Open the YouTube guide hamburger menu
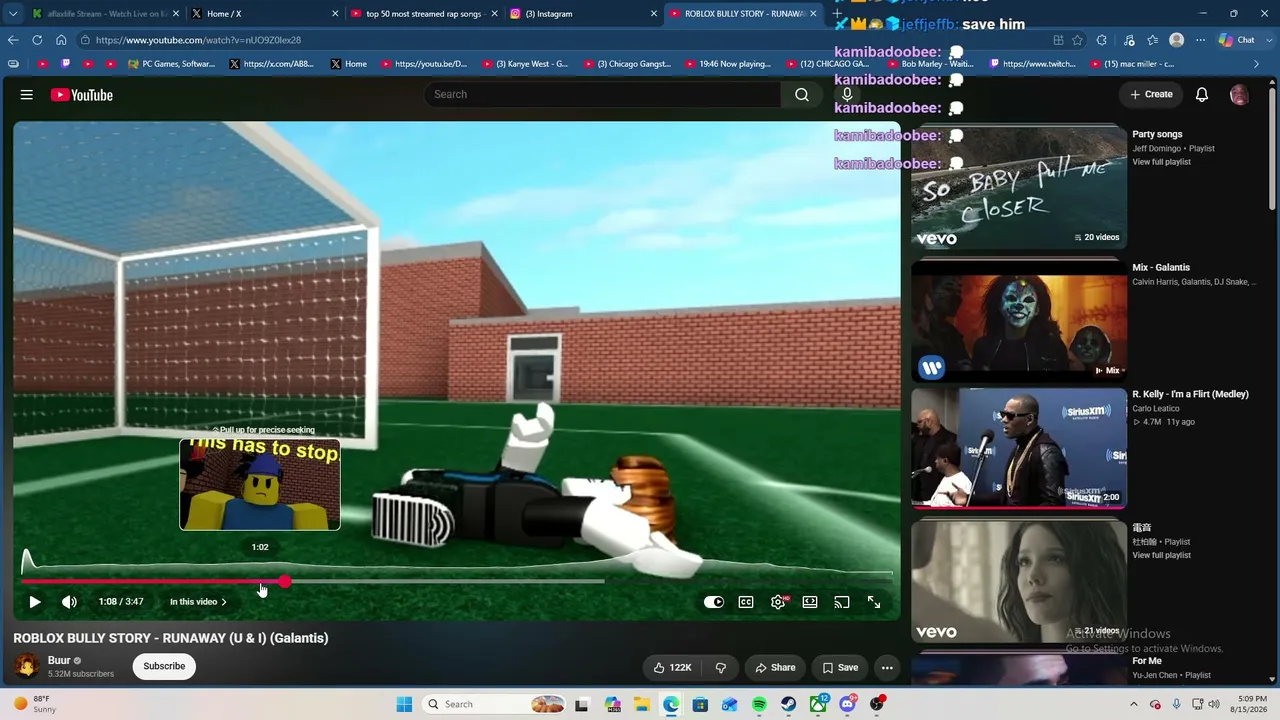The width and height of the screenshot is (1280, 720). (27, 95)
